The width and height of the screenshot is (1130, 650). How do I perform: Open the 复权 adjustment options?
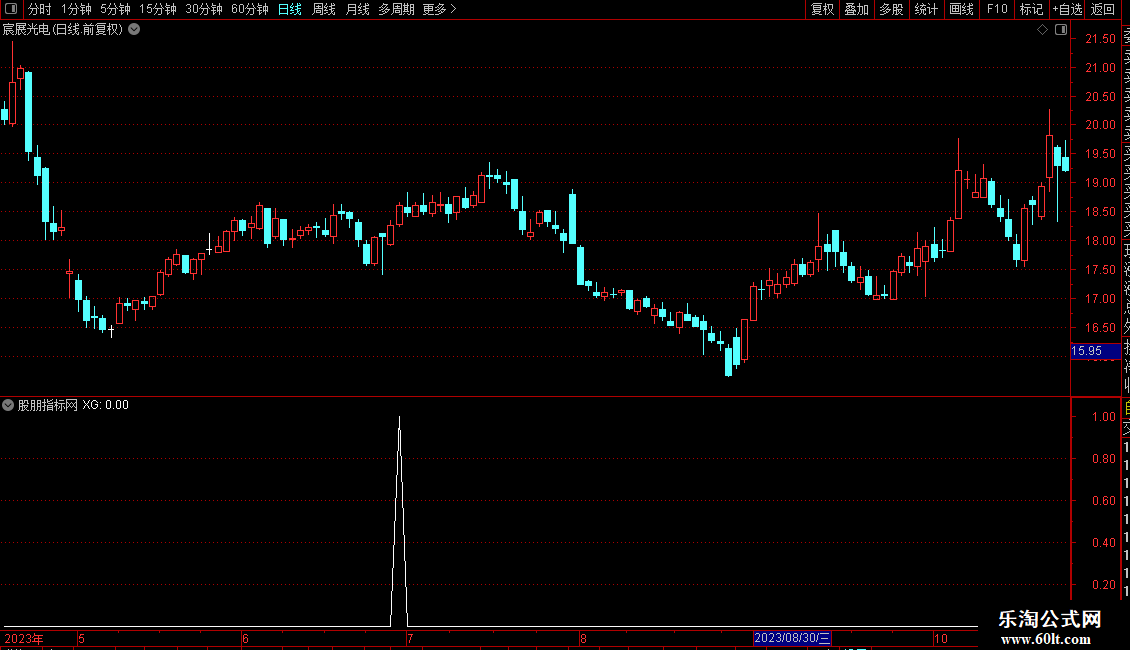[x=822, y=9]
